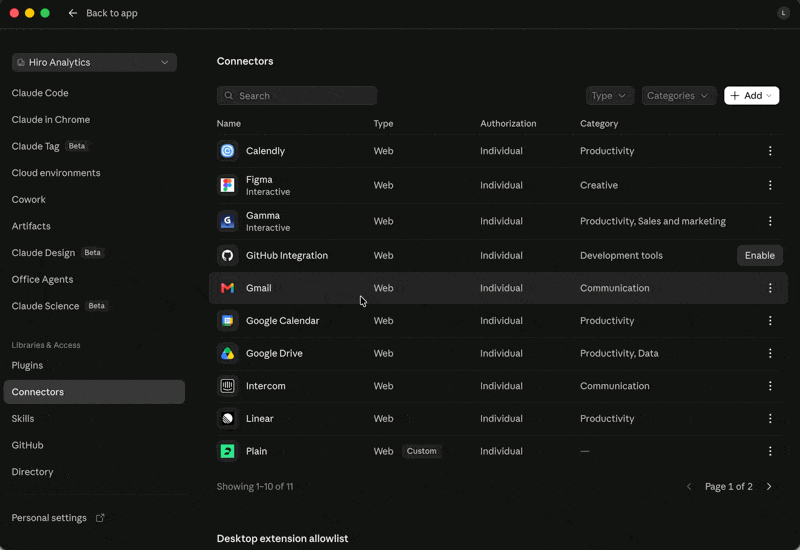Click the connectors Search field
800x550 pixels.
click(x=296, y=96)
